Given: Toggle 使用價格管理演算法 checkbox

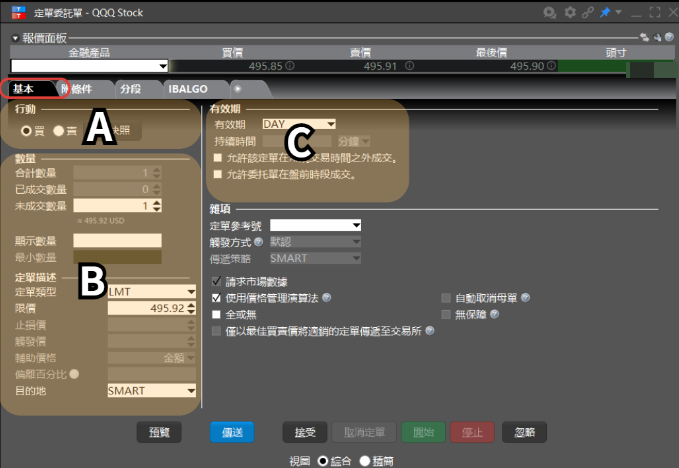Looking at the screenshot, I should tap(217, 298).
